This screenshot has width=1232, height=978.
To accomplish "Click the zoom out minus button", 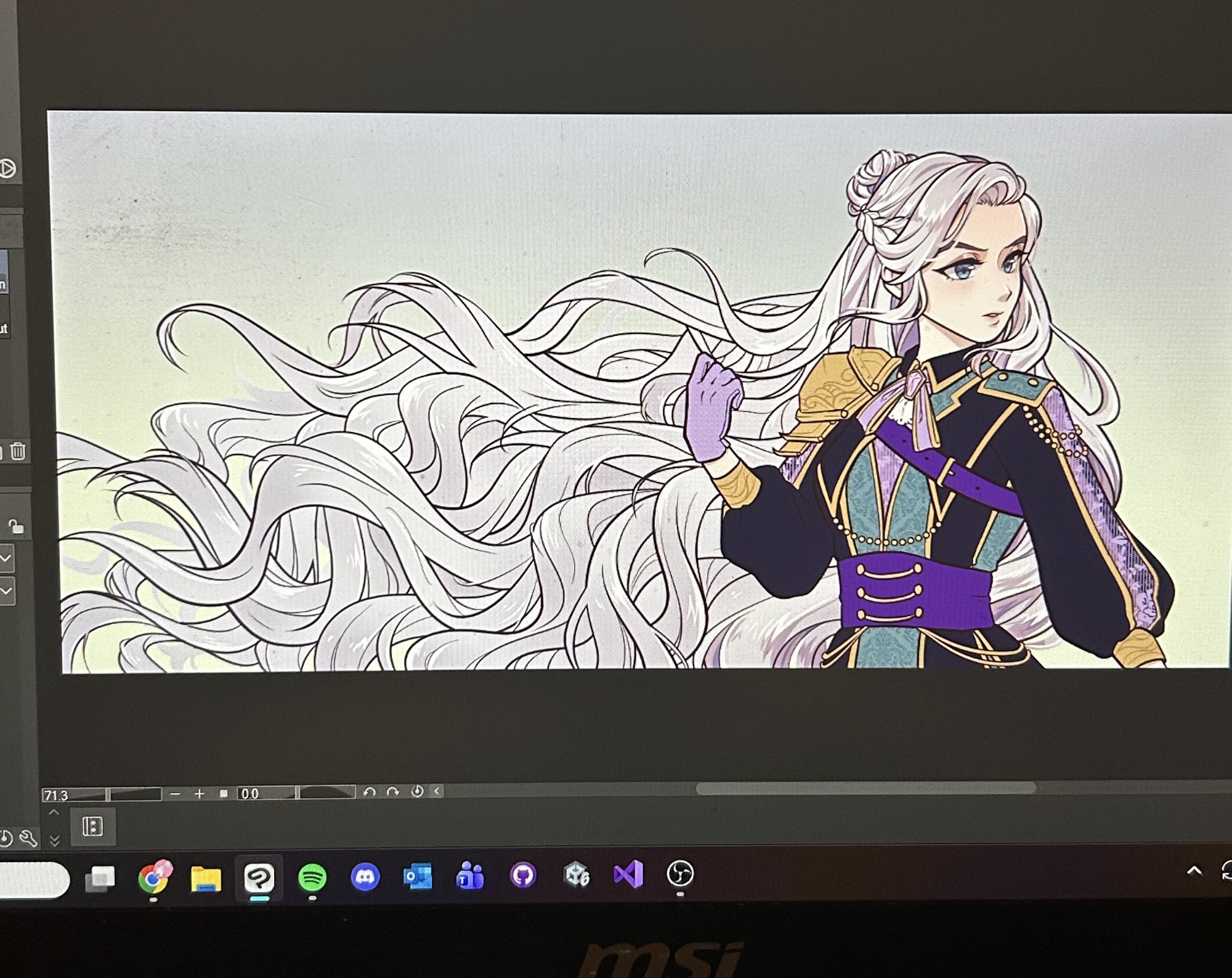I will pyautogui.click(x=175, y=794).
